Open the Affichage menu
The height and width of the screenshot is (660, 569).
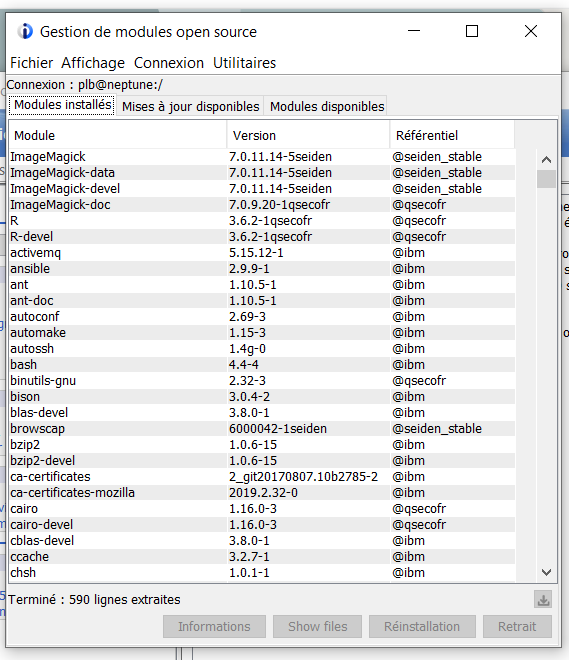pyautogui.click(x=93, y=63)
